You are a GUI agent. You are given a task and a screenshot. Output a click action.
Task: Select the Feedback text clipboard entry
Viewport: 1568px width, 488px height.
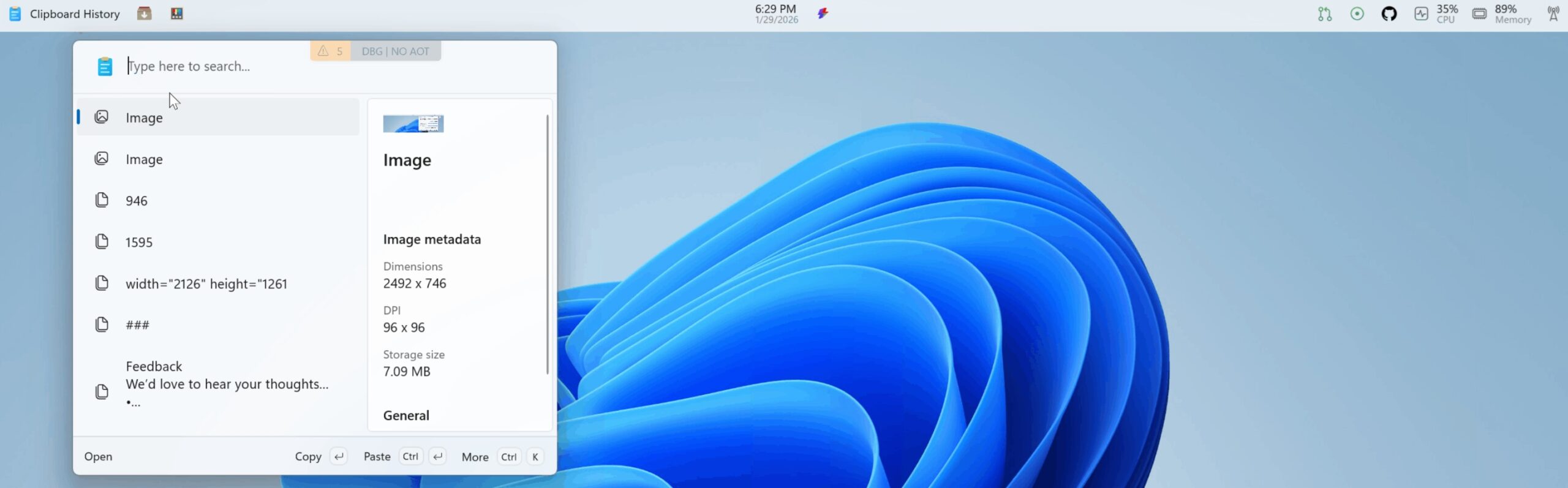217,385
